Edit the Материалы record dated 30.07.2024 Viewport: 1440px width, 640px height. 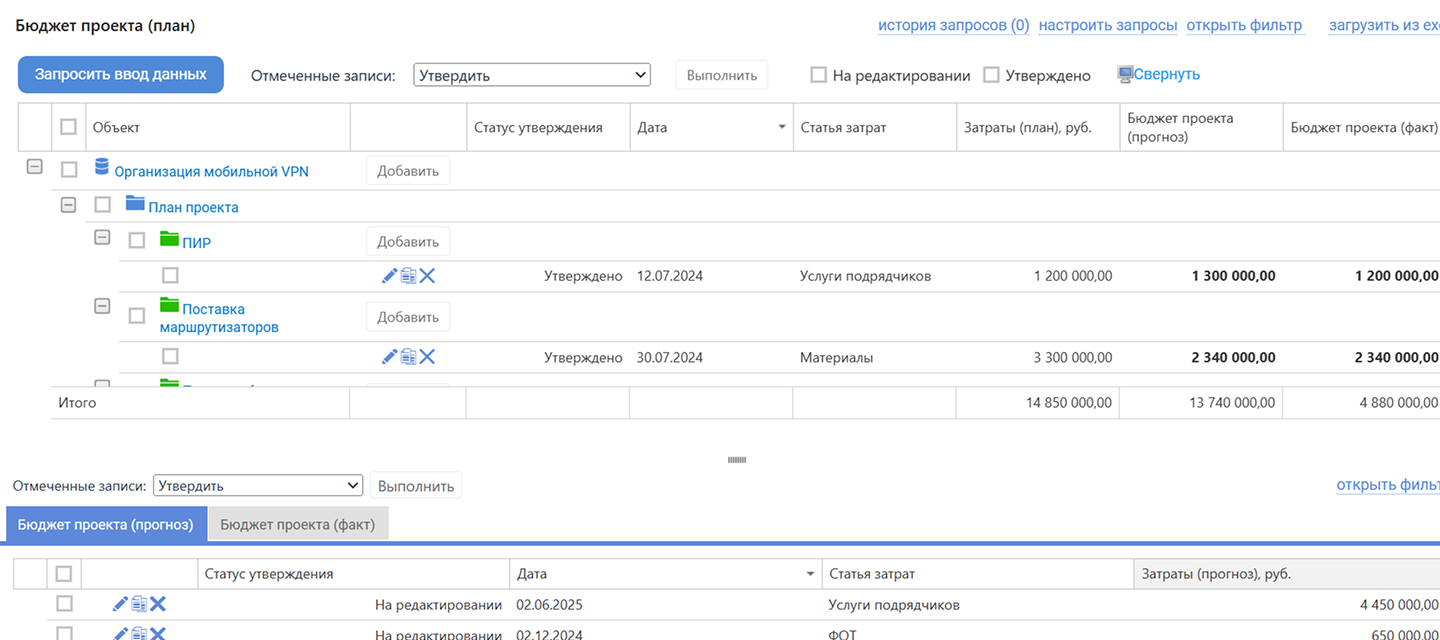coord(390,356)
